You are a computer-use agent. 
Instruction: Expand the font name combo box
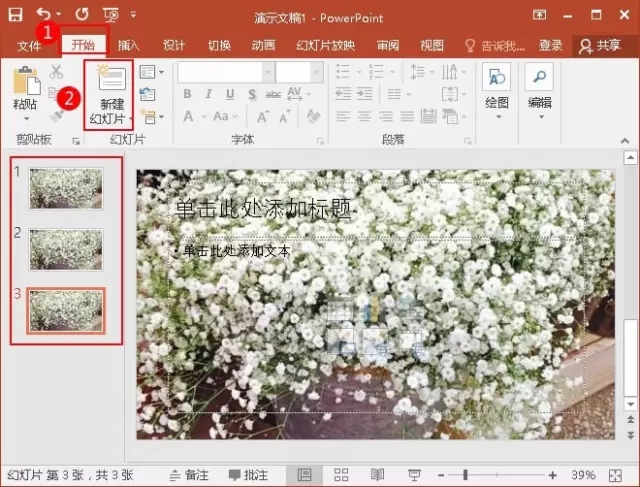[267, 72]
